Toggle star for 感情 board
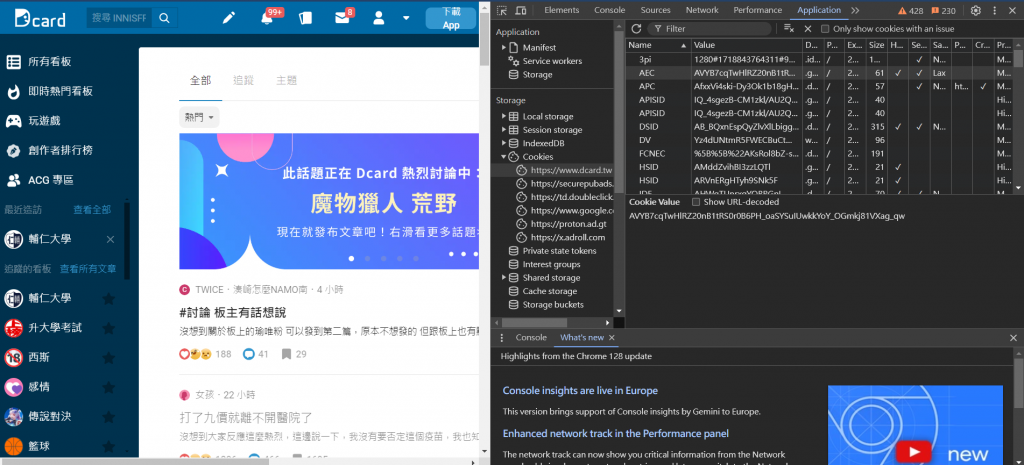The width and height of the screenshot is (1024, 465). coord(108,387)
